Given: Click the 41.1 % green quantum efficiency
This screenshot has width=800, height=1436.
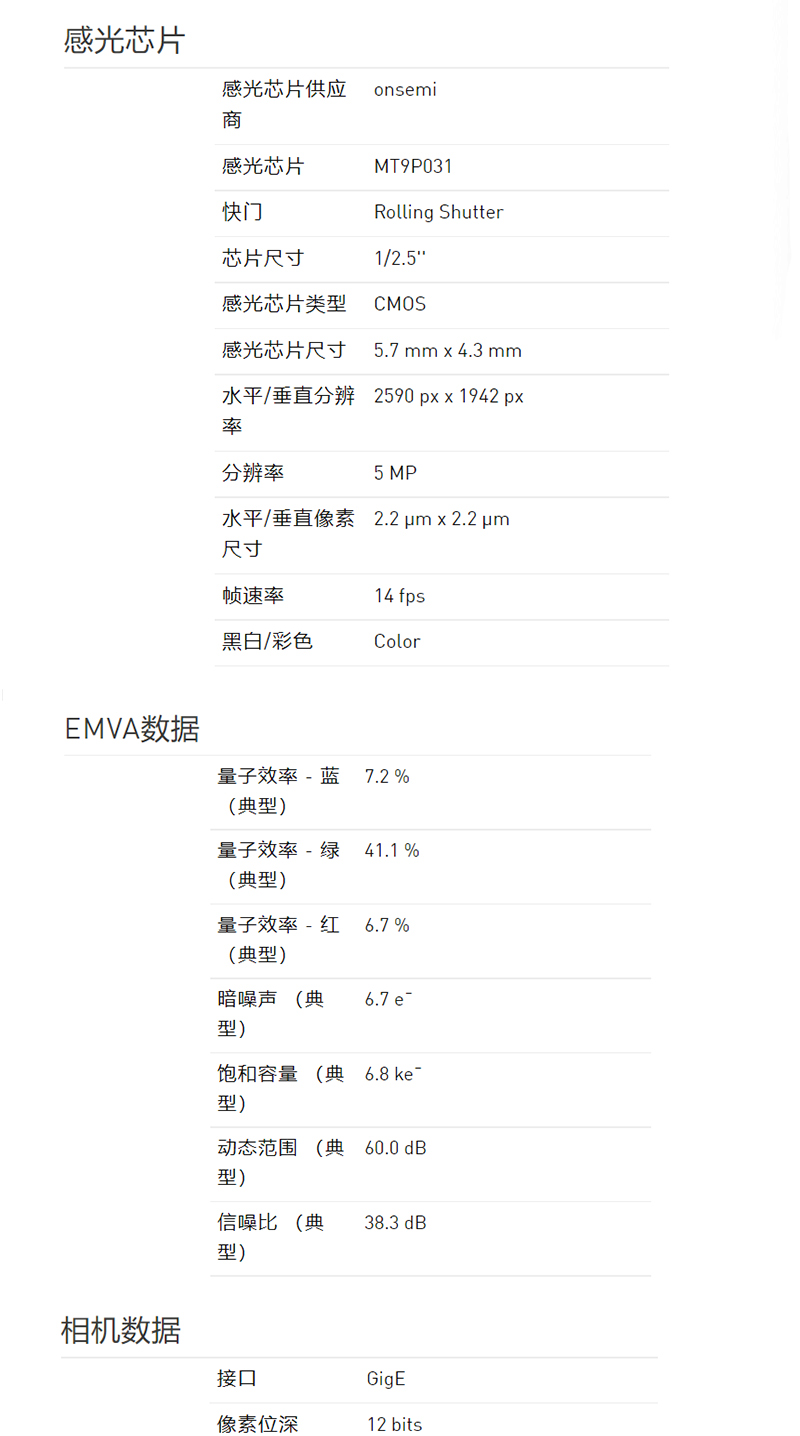Looking at the screenshot, I should pyautogui.click(x=392, y=851).
